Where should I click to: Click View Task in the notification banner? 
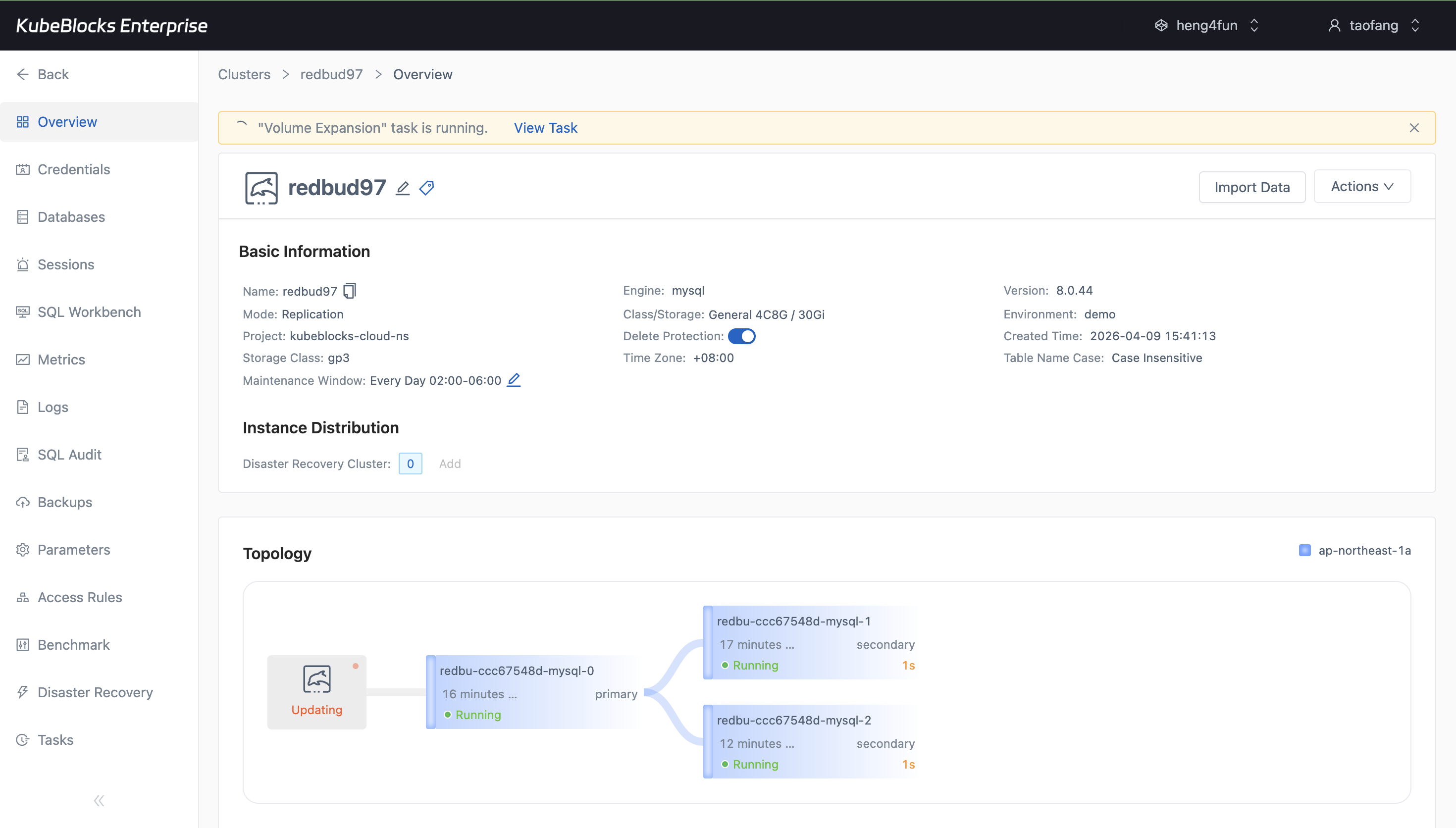pyautogui.click(x=545, y=127)
